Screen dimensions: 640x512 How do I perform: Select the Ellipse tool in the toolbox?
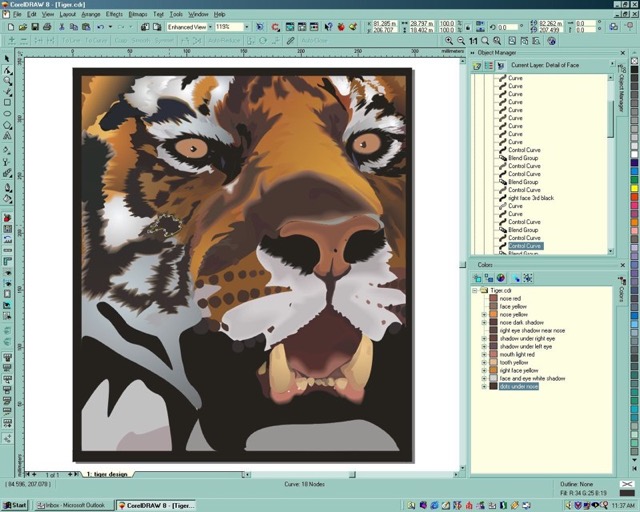[7, 114]
